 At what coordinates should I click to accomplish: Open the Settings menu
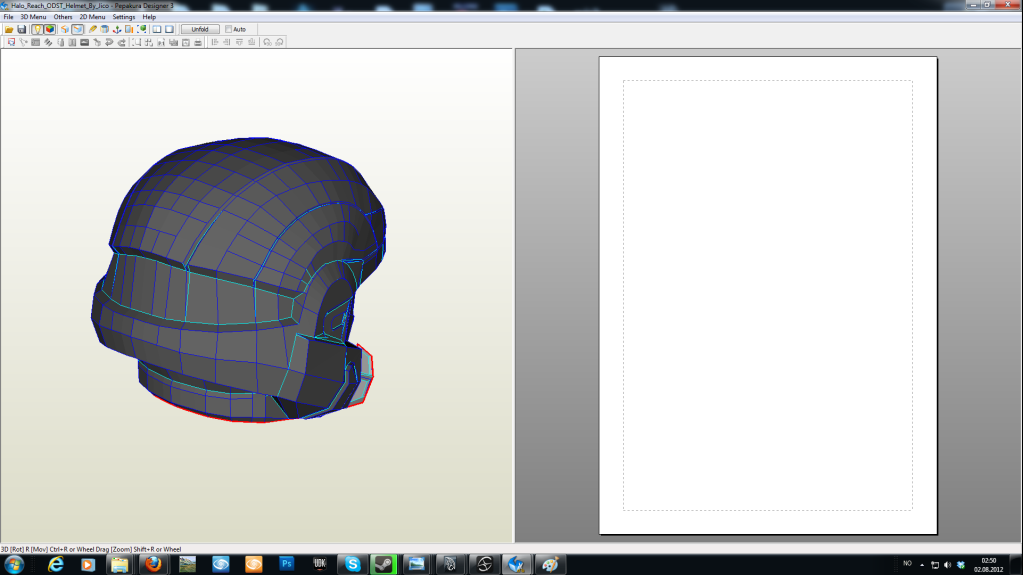(x=123, y=17)
